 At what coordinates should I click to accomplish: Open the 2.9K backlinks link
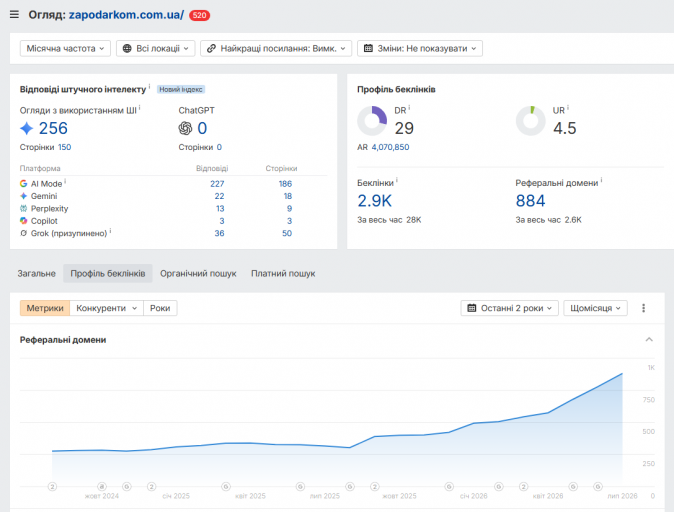pyautogui.click(x=374, y=201)
